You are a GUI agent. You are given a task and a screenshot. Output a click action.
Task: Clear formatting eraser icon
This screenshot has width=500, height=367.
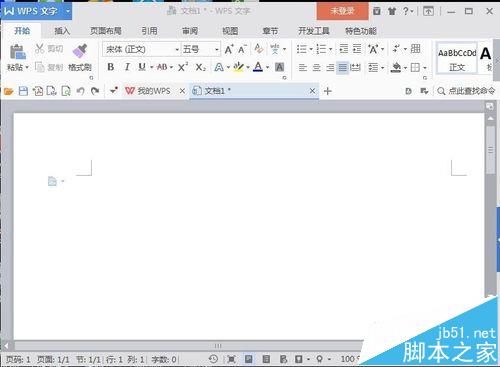[259, 49]
